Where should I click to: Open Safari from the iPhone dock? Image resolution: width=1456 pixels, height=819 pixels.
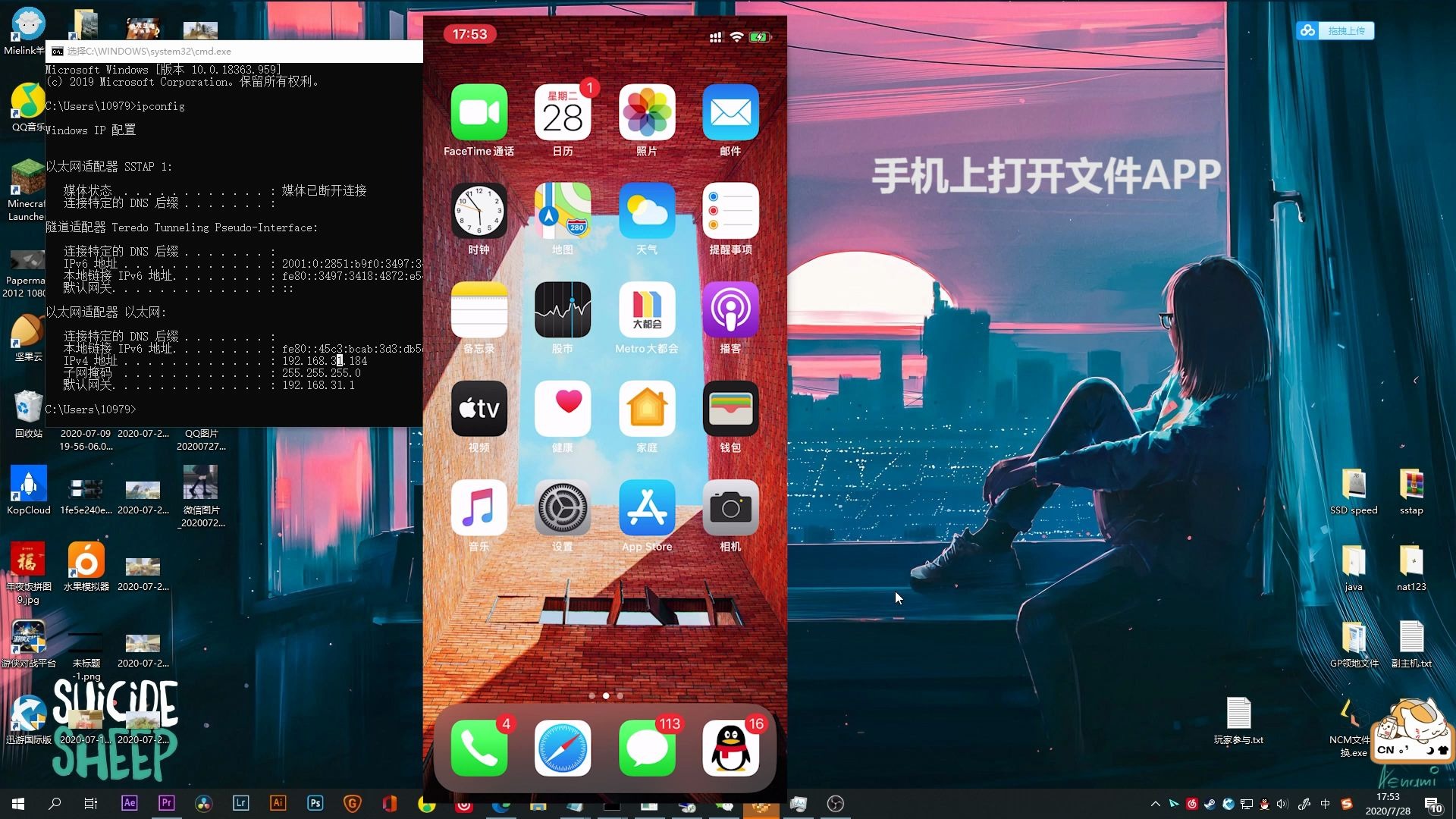click(x=563, y=748)
